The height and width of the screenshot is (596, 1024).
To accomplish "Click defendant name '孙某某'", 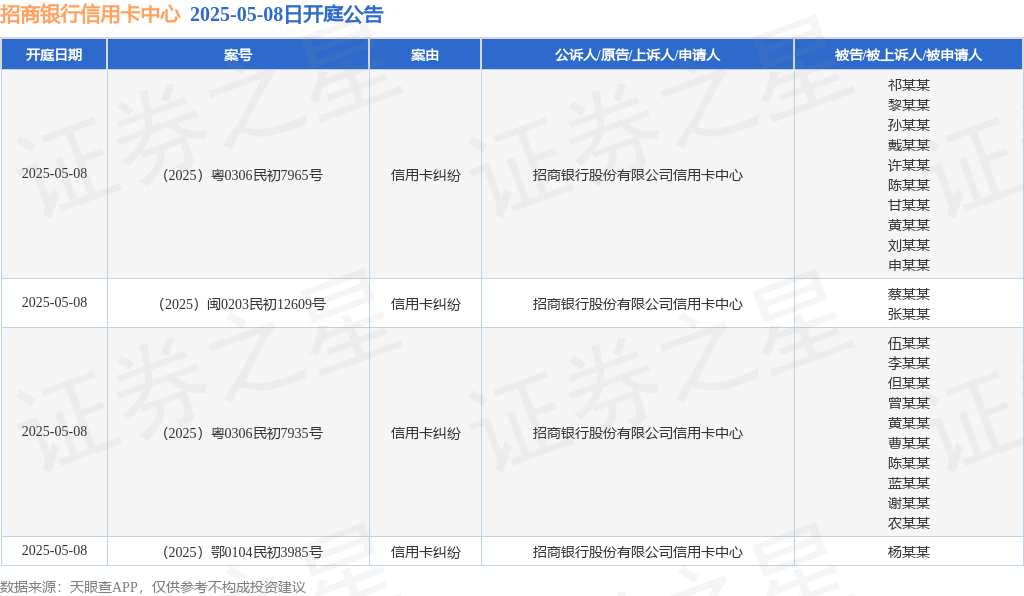I will tap(908, 125).
